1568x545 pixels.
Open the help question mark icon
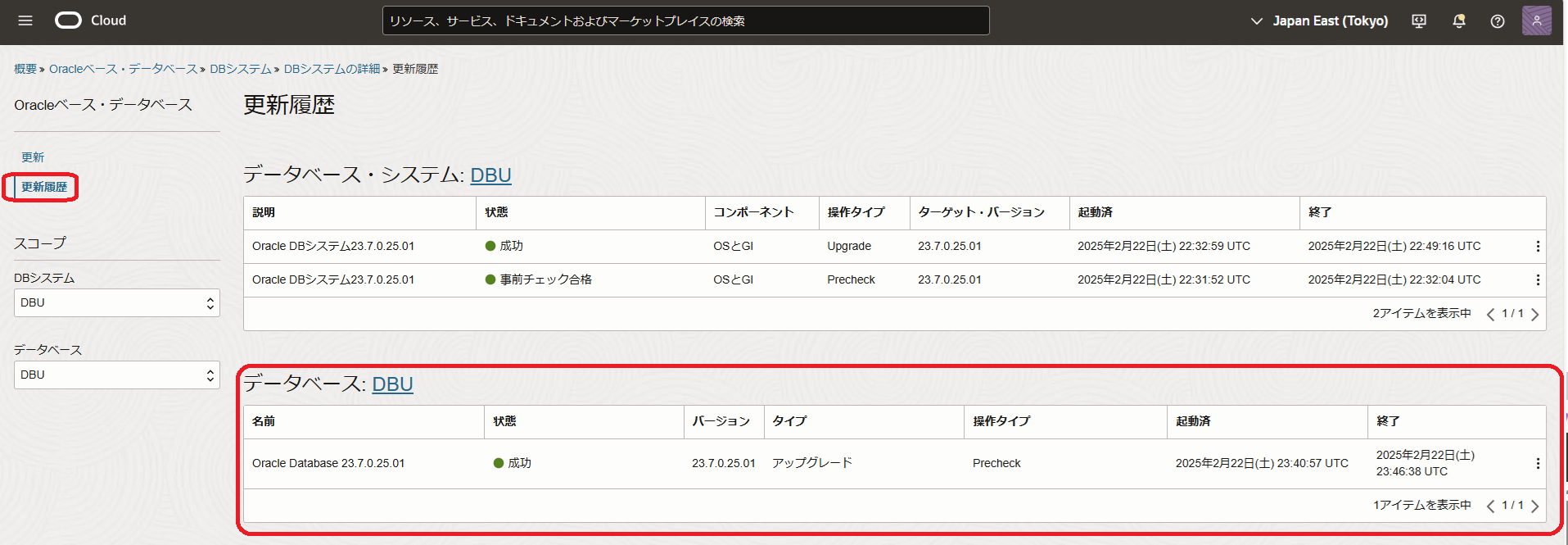1498,21
